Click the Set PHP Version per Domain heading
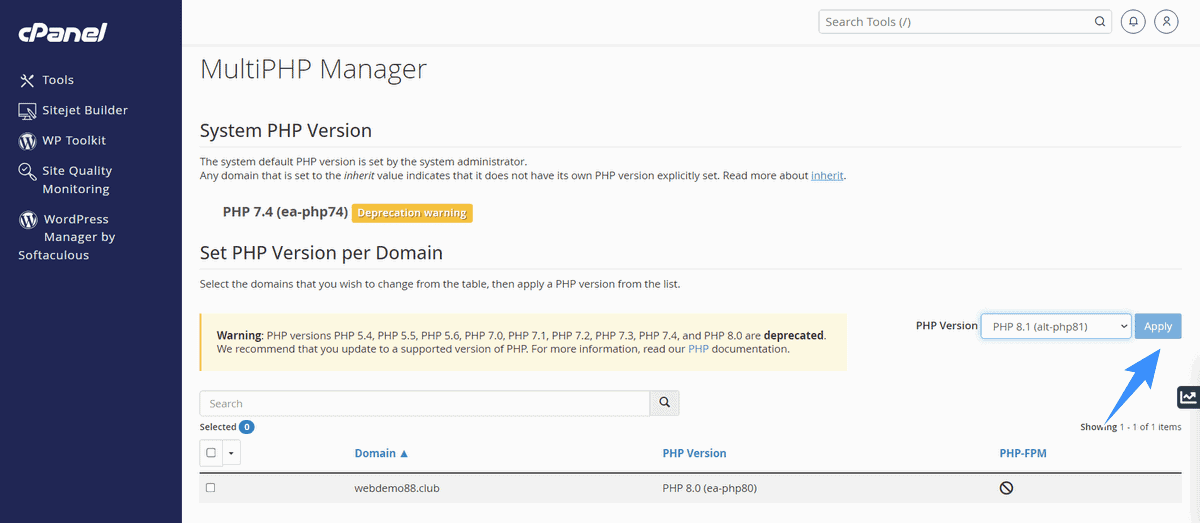Screen dimensions: 1200x523 pos(321,253)
